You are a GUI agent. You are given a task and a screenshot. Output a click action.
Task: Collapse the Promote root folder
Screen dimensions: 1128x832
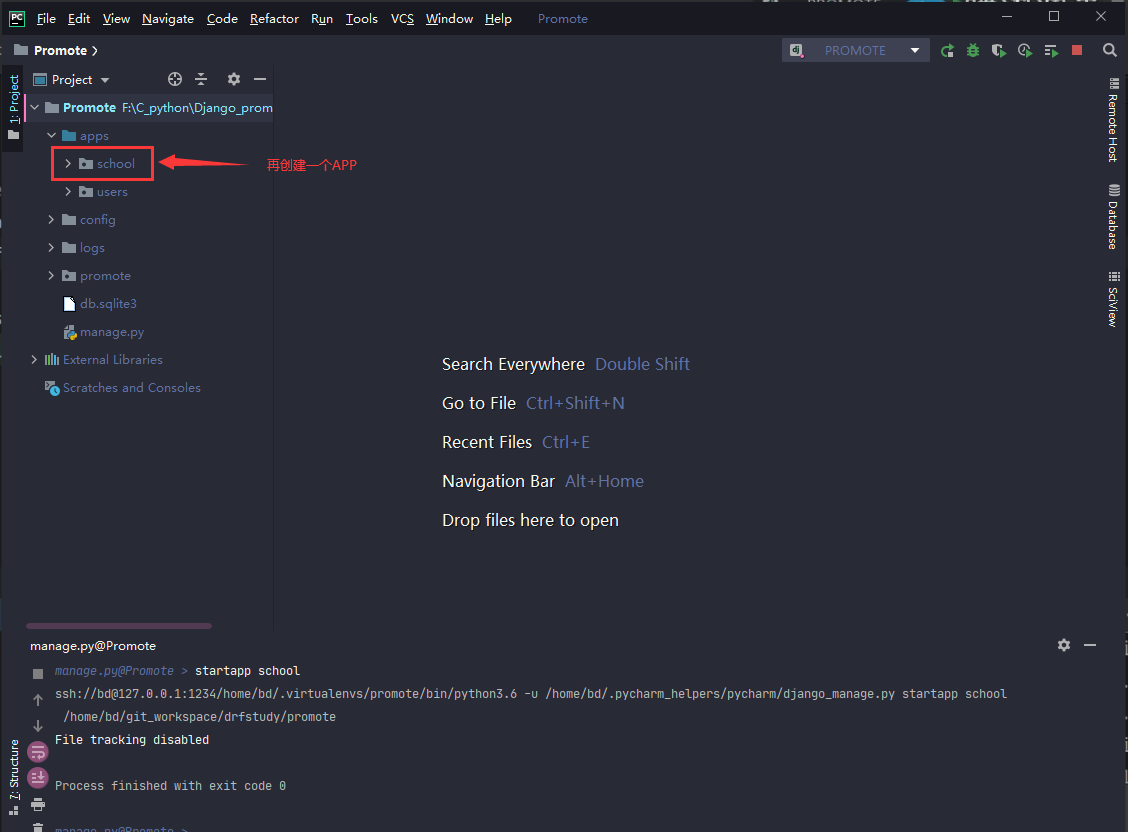pyautogui.click(x=35, y=107)
